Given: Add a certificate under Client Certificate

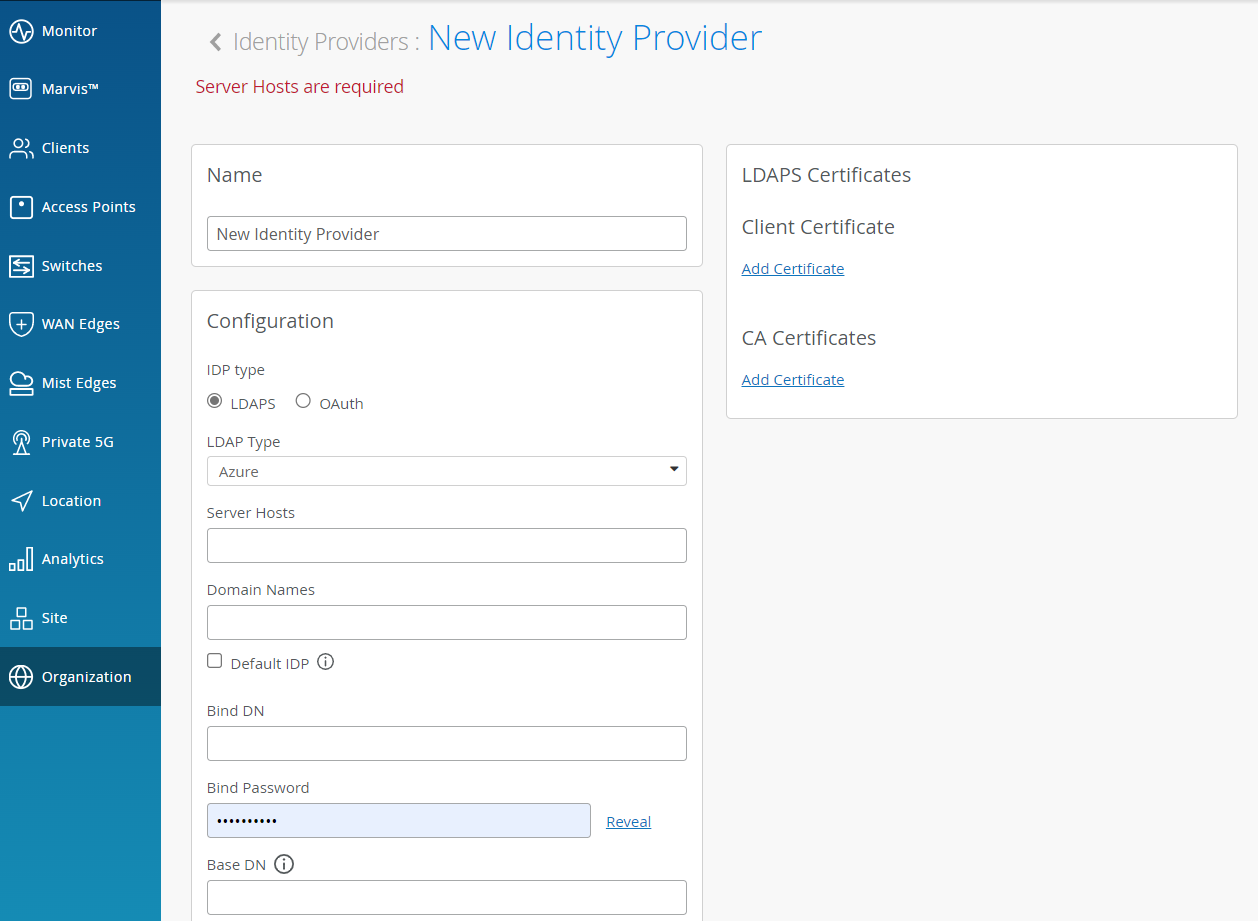Looking at the screenshot, I should tap(793, 269).
